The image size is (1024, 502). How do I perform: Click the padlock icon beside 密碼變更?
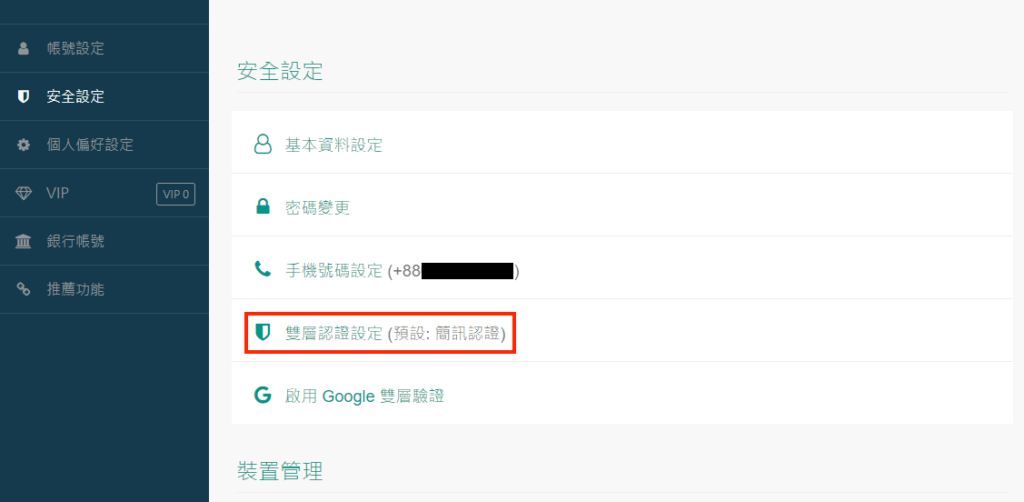(x=263, y=208)
